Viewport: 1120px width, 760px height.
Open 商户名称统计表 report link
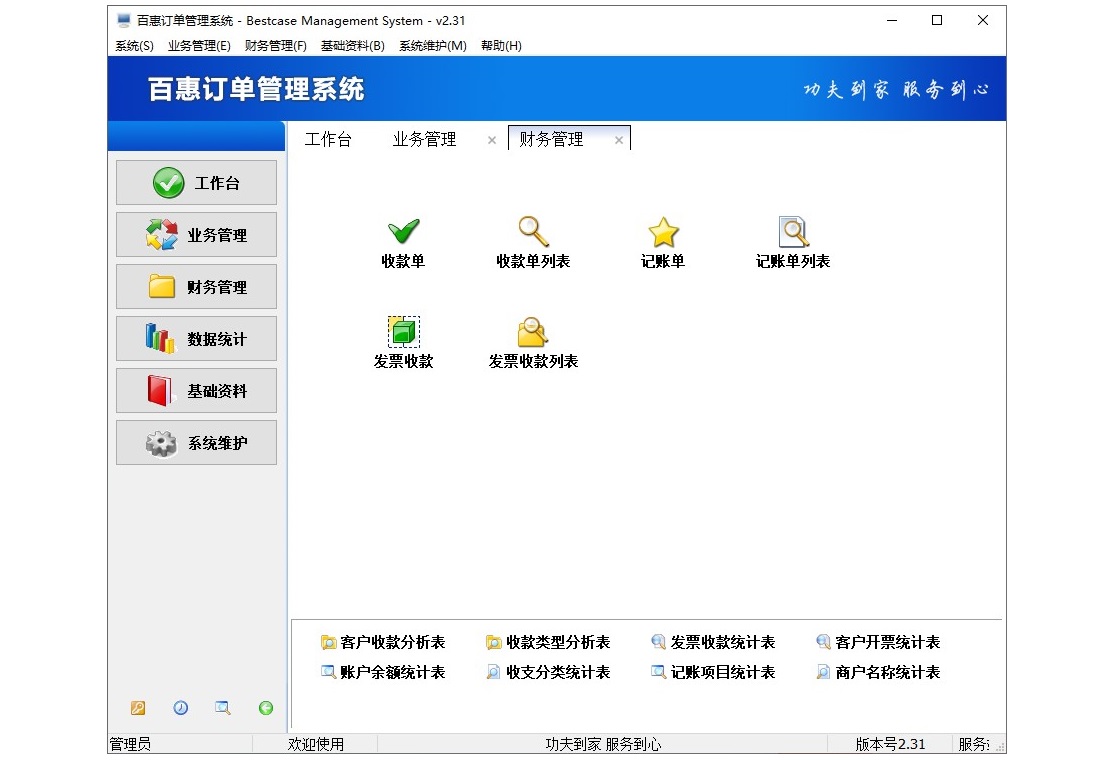tap(886, 672)
